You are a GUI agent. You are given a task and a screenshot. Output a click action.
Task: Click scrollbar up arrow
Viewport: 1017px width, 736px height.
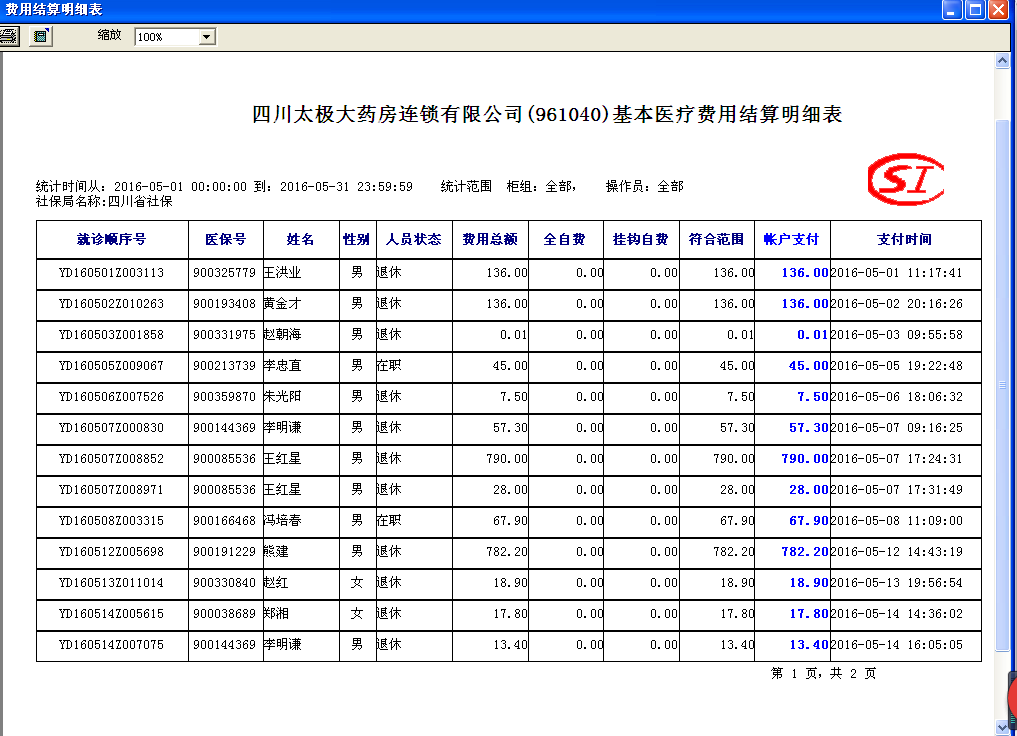click(x=1002, y=61)
